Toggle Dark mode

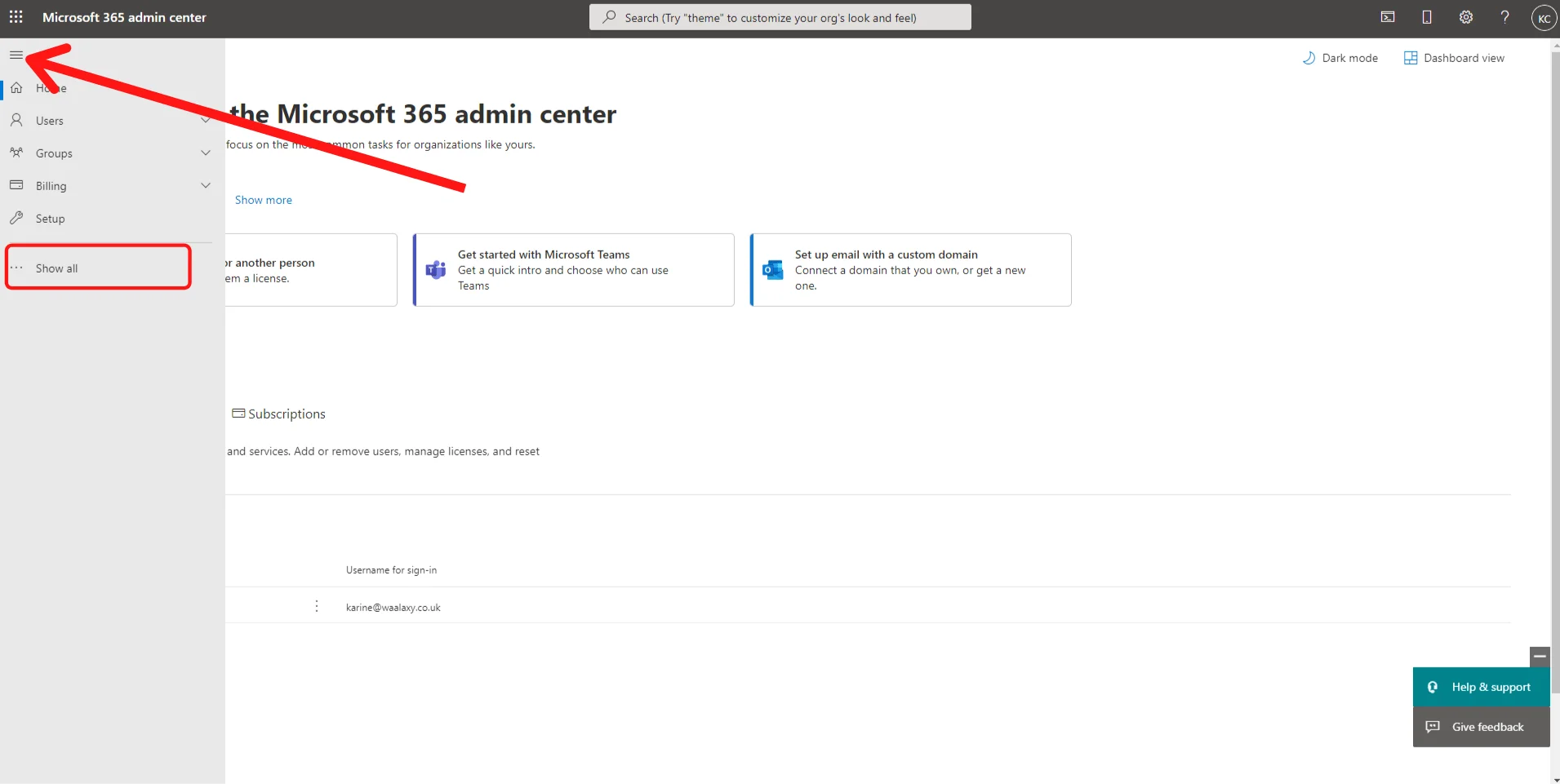(1340, 58)
